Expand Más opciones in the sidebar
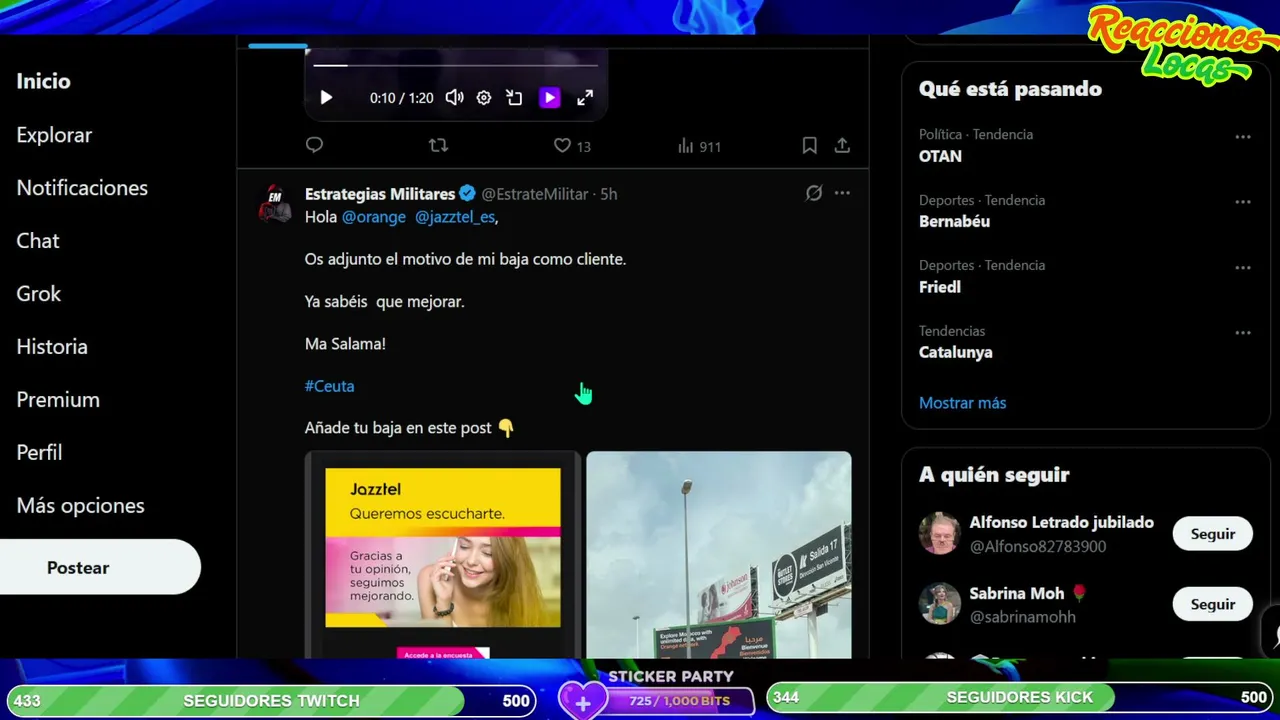This screenshot has width=1280, height=720. [x=80, y=506]
